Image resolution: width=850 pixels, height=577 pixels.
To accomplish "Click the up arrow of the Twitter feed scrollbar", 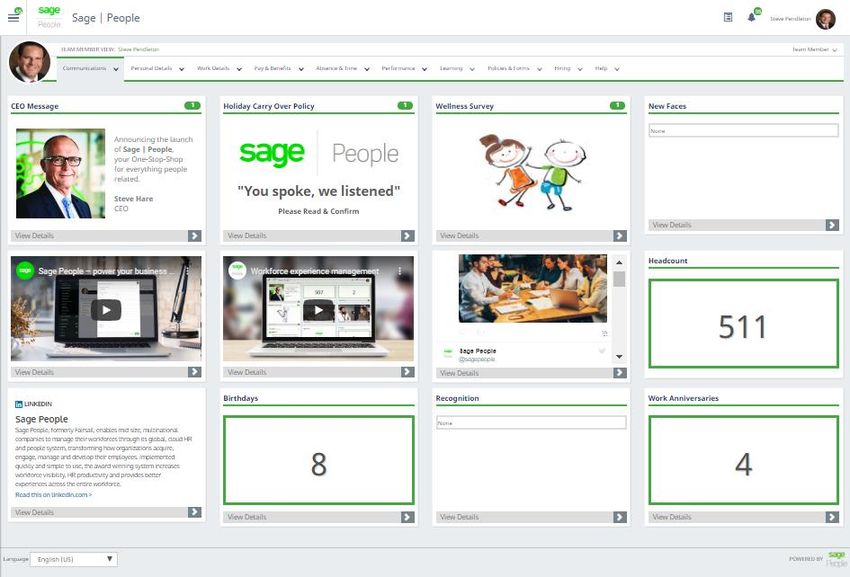I will [x=619, y=262].
